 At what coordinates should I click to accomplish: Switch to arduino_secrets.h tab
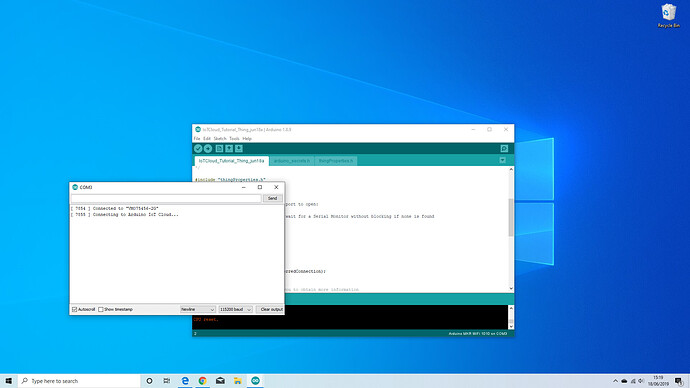292,161
